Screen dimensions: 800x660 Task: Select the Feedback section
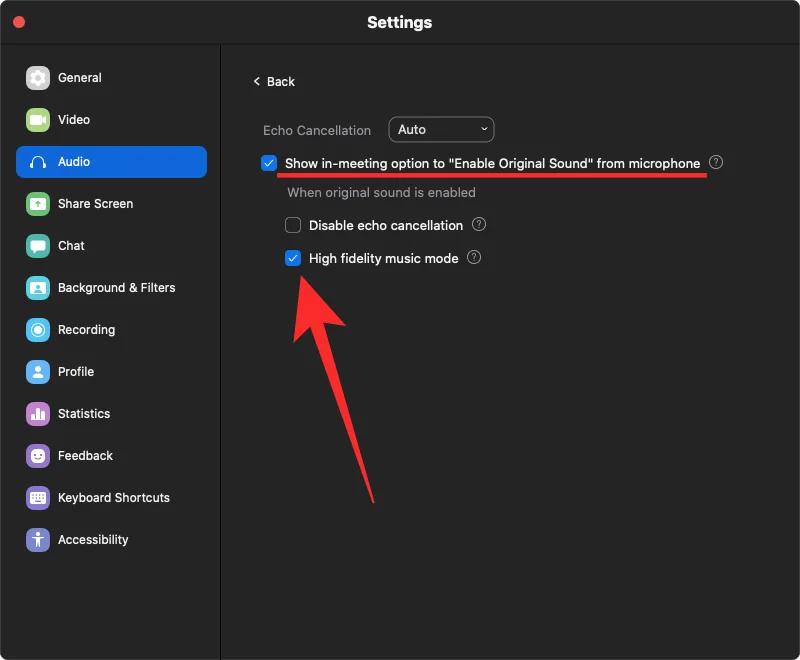(x=85, y=456)
